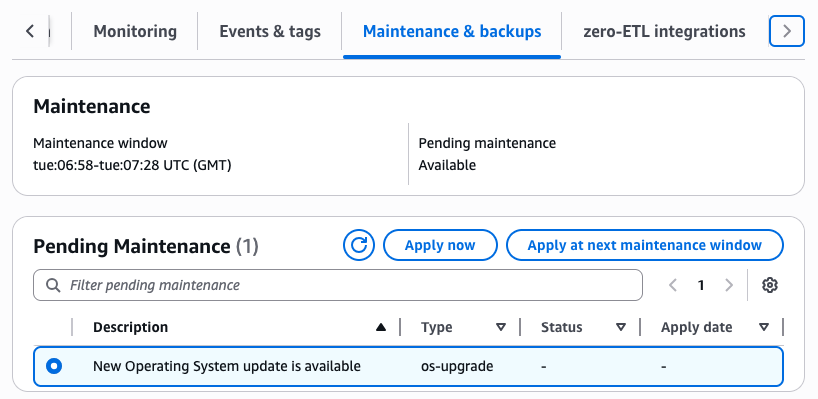This screenshot has height=399, width=818.
Task: Click the Pending Maintenance (1) heading
Action: tap(146, 246)
